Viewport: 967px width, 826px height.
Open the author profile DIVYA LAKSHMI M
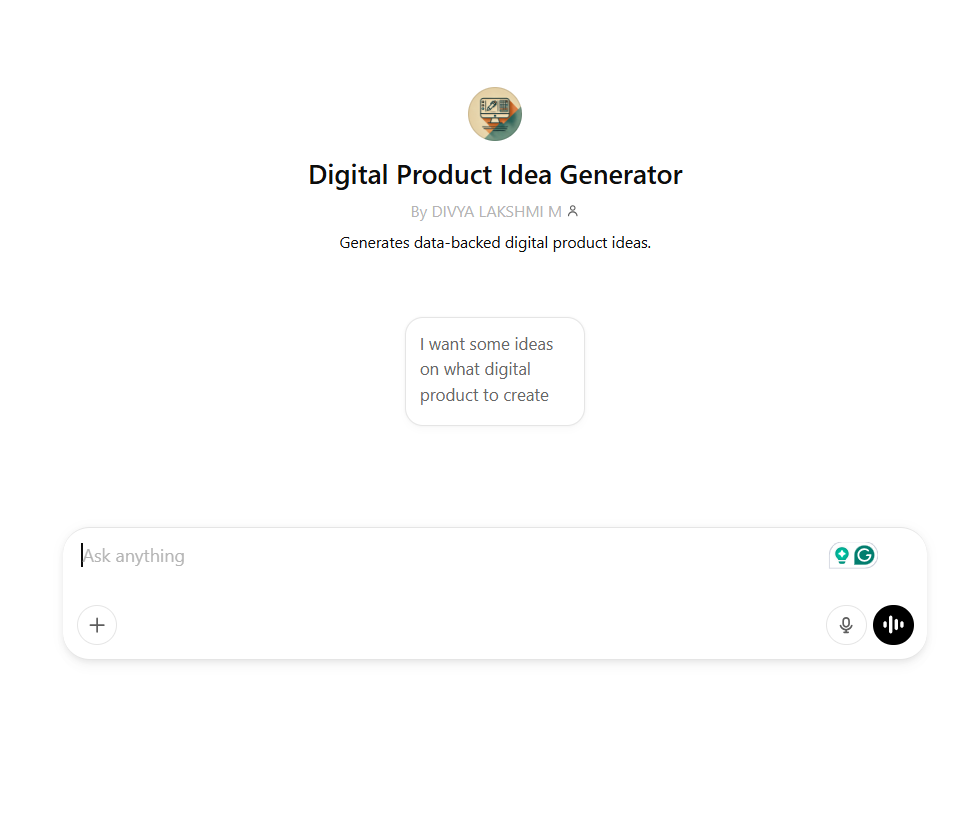pos(495,211)
